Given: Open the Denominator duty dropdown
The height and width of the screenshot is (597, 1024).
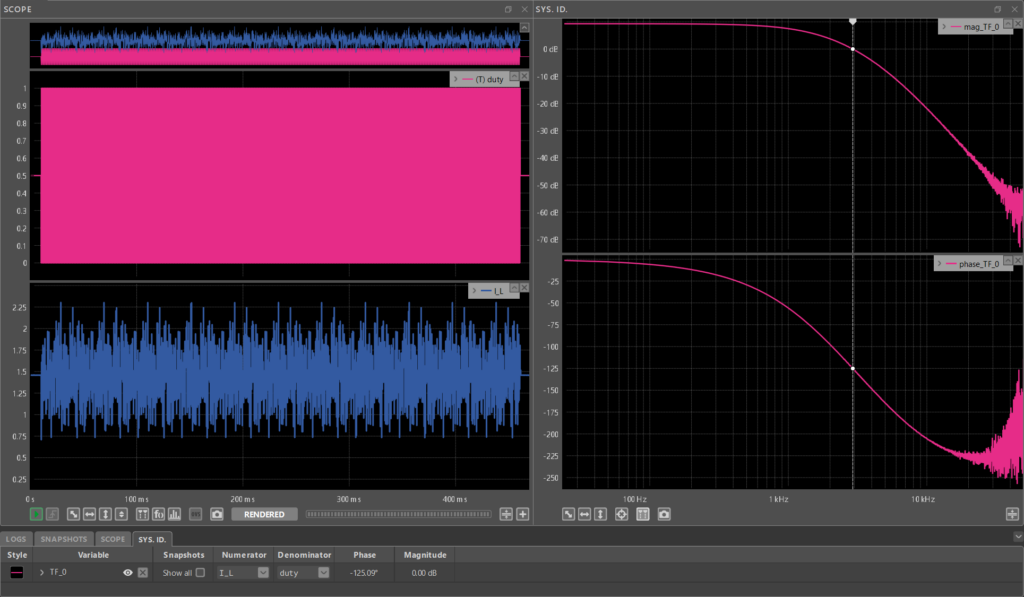Looking at the screenshot, I should coord(304,573).
